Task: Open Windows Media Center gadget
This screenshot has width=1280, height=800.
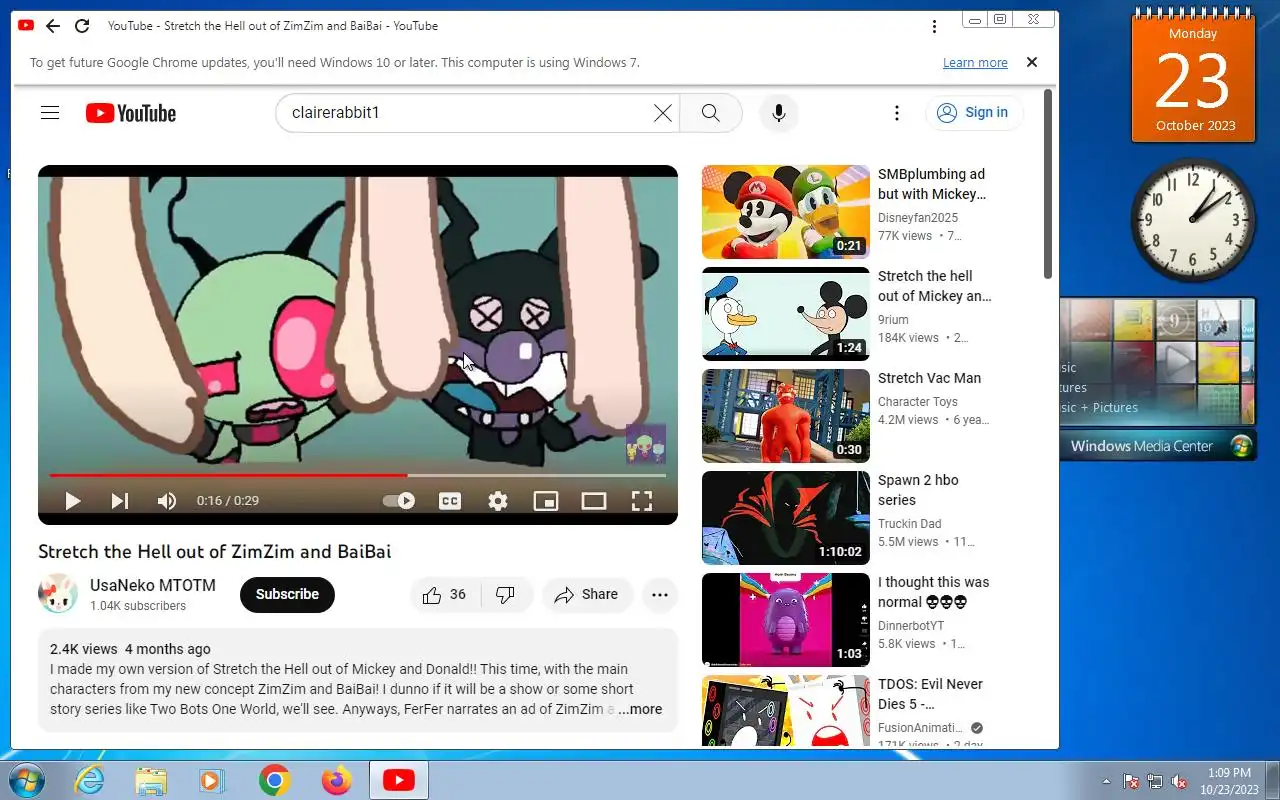Action: (x=1158, y=379)
